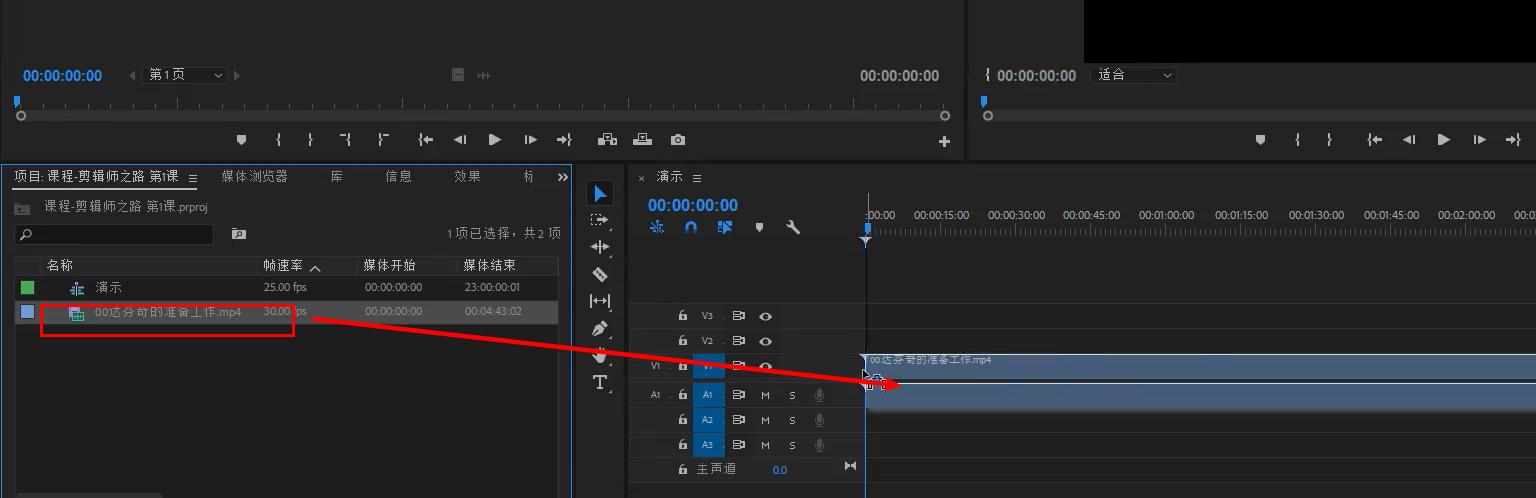
Task: Click Mark In in Program monitor
Action: [x=1297, y=140]
